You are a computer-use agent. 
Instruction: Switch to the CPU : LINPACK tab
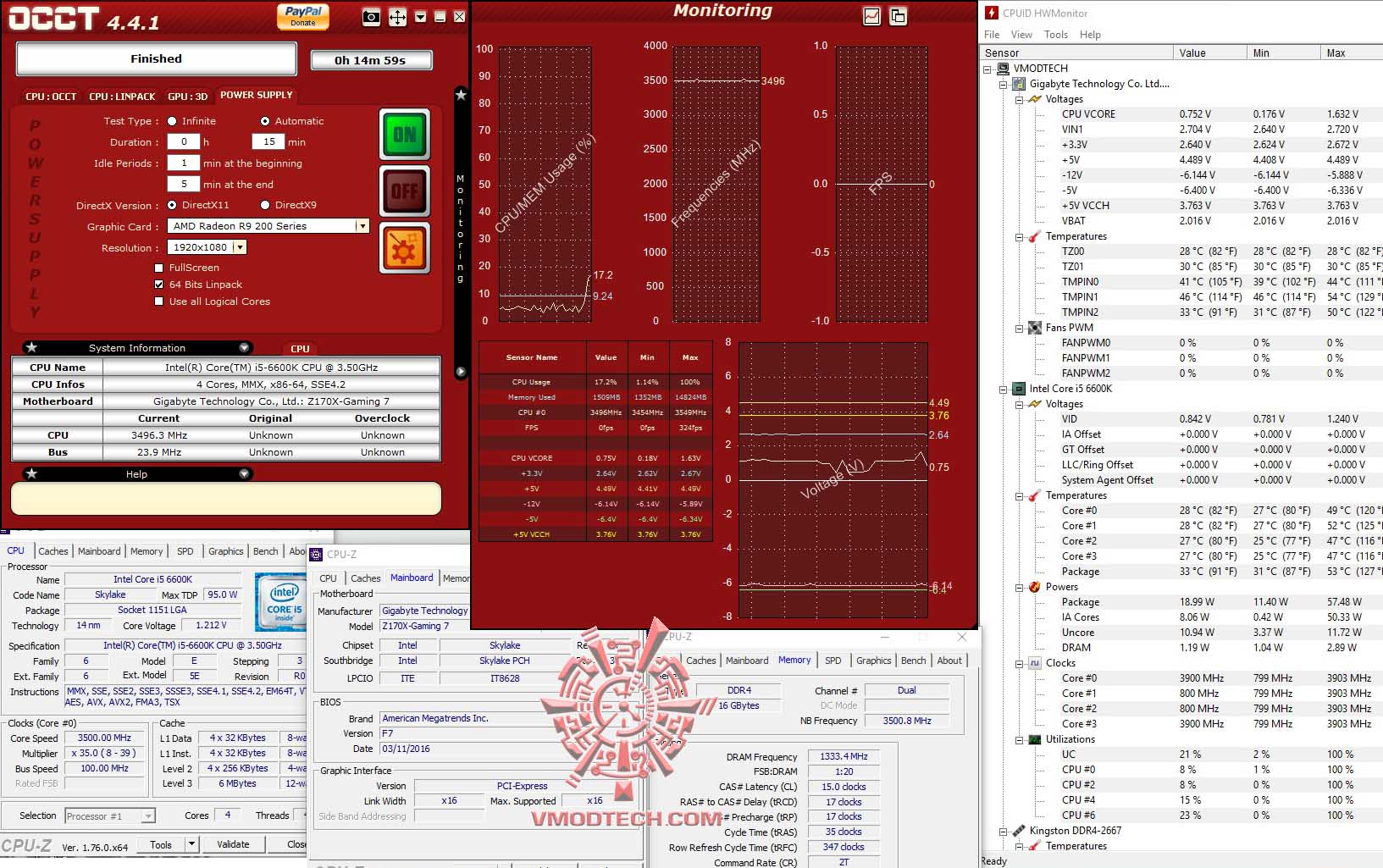pos(122,97)
